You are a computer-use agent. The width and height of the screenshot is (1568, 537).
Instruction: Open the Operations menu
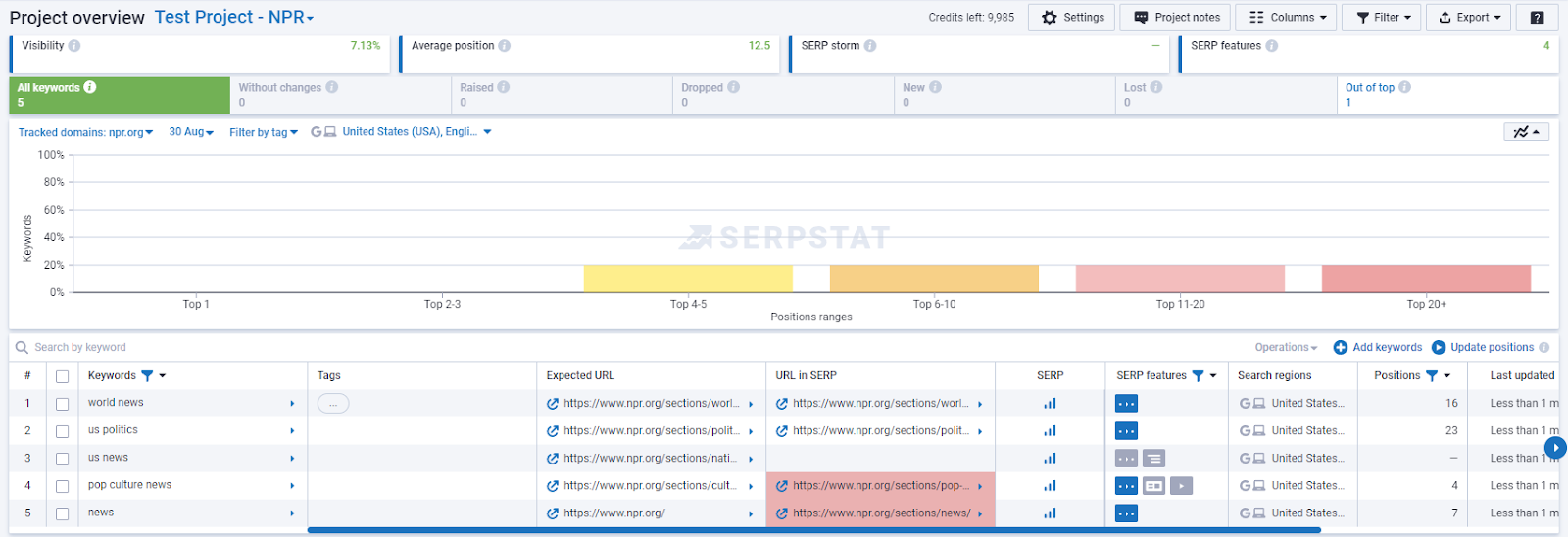pyautogui.click(x=1286, y=347)
